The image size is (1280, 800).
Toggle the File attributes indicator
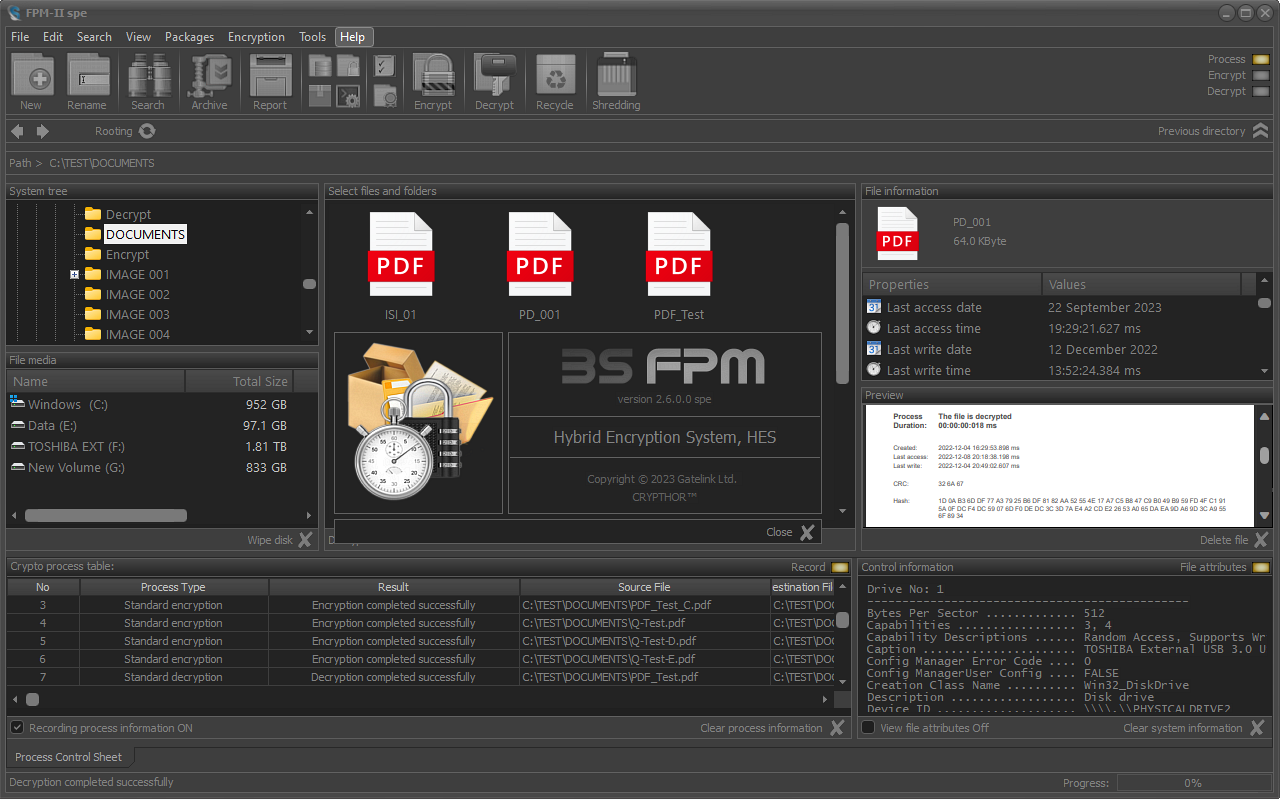pyautogui.click(x=1260, y=567)
